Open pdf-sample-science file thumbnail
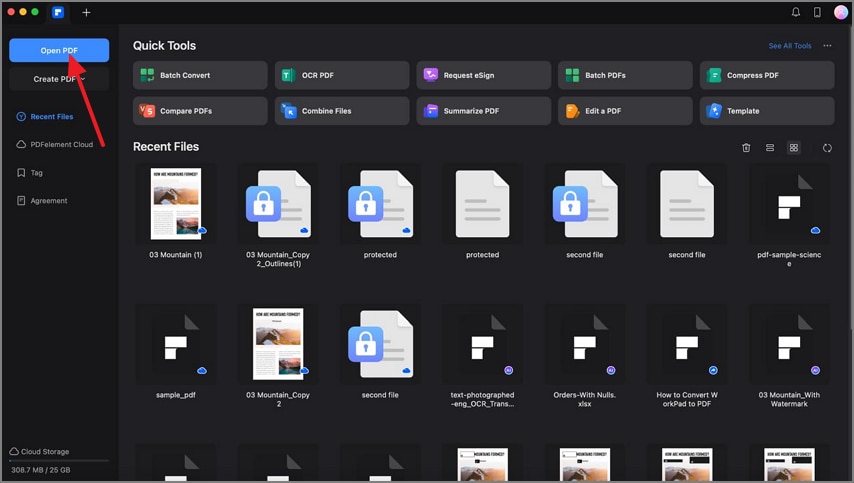This screenshot has width=854, height=483. 789,204
